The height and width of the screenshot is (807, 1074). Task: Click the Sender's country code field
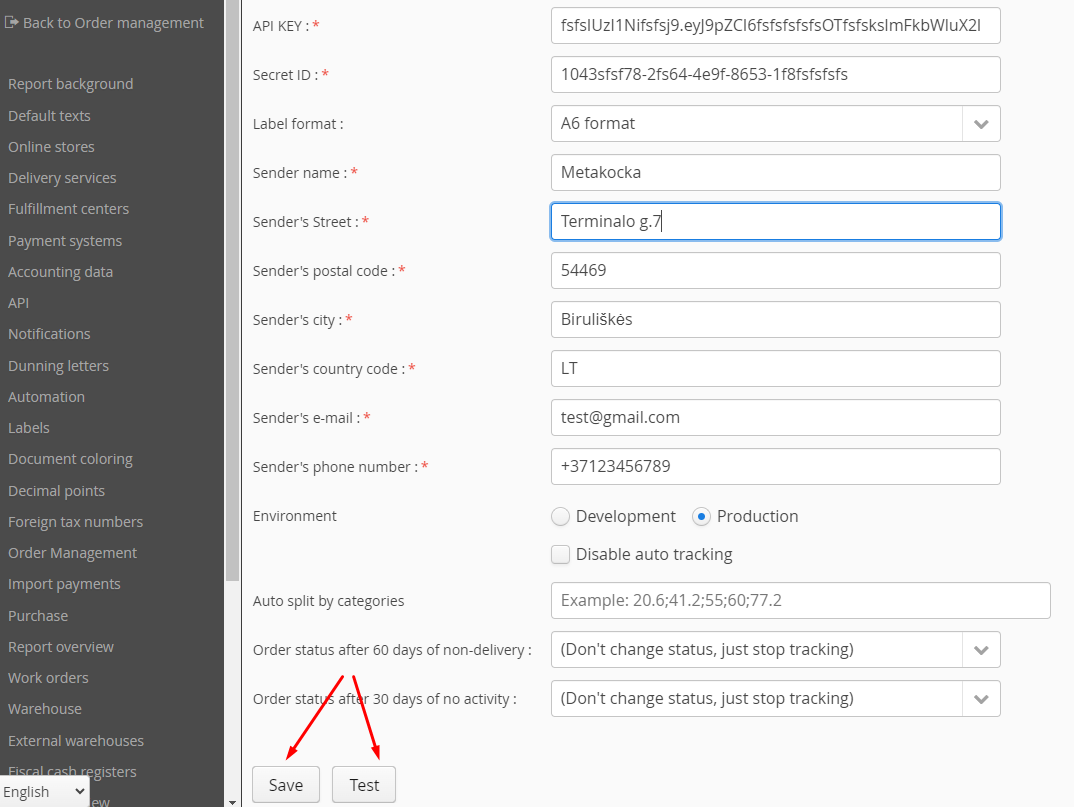tap(775, 368)
